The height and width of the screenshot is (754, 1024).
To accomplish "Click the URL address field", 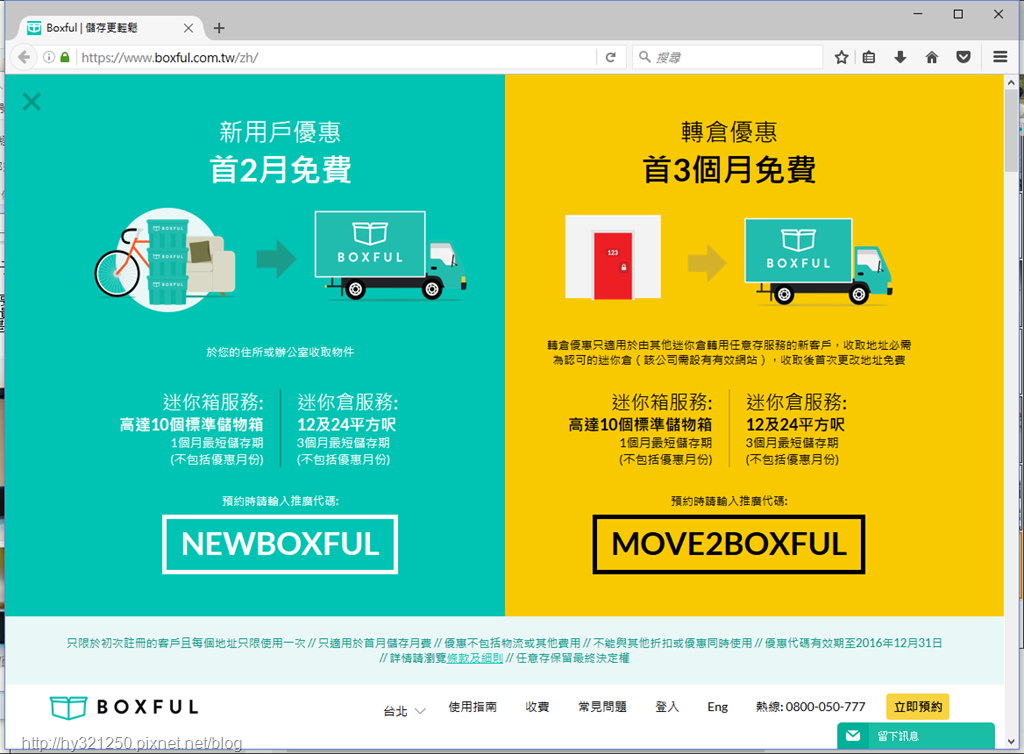I will pos(336,57).
